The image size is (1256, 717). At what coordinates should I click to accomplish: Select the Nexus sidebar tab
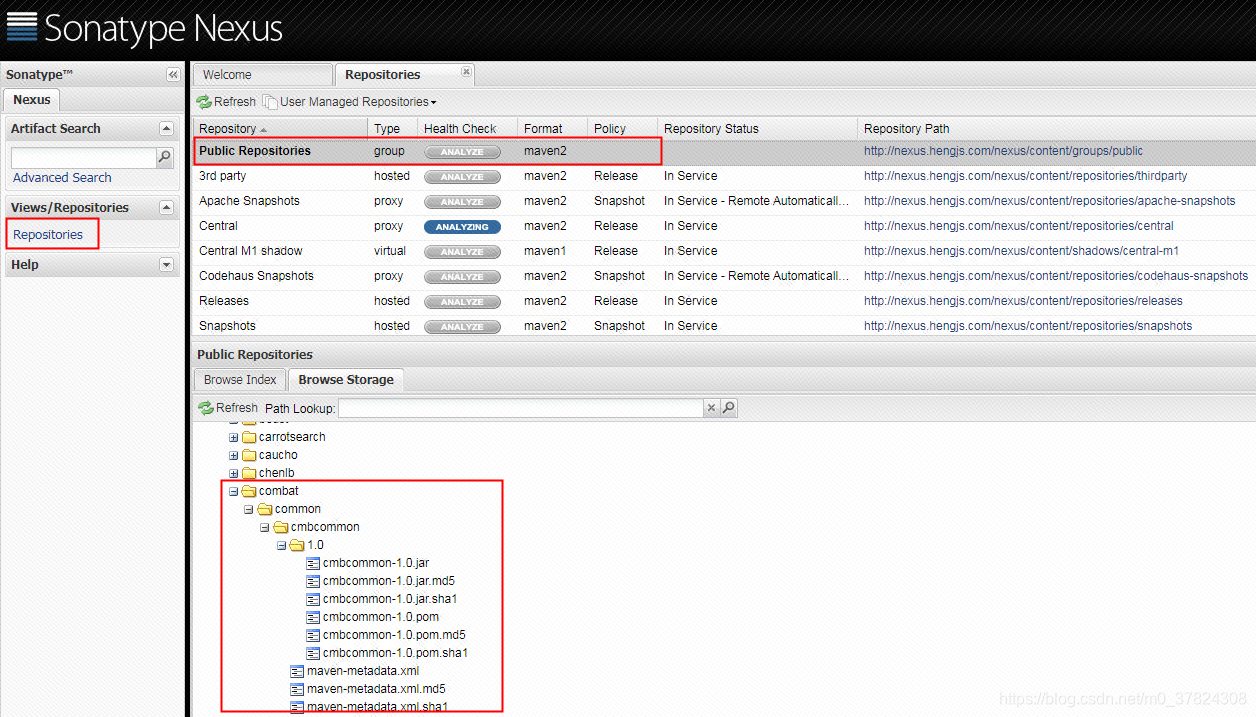(32, 100)
